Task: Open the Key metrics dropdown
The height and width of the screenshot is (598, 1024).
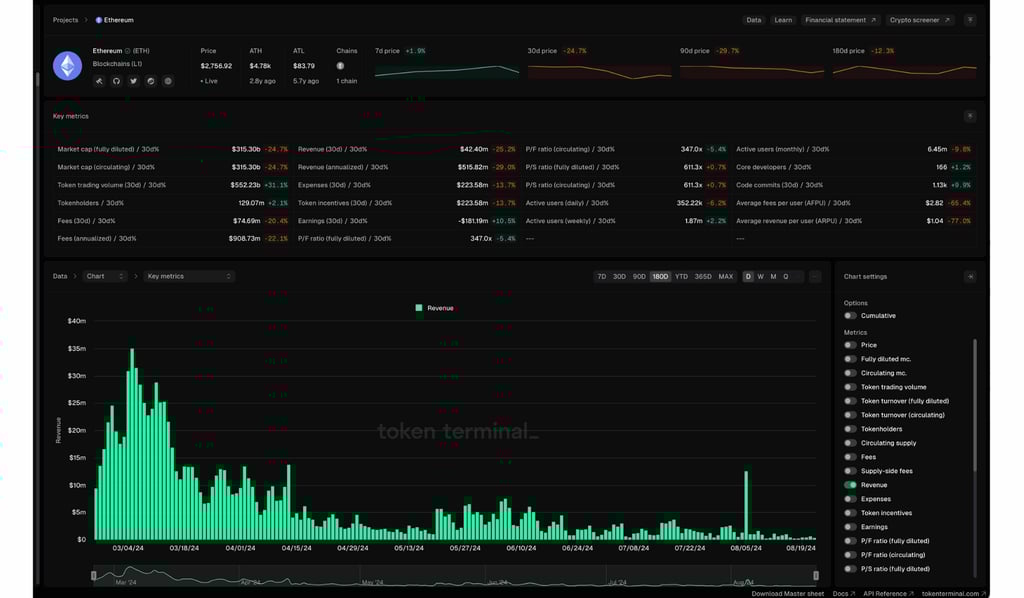Action: pyautogui.click(x=189, y=277)
